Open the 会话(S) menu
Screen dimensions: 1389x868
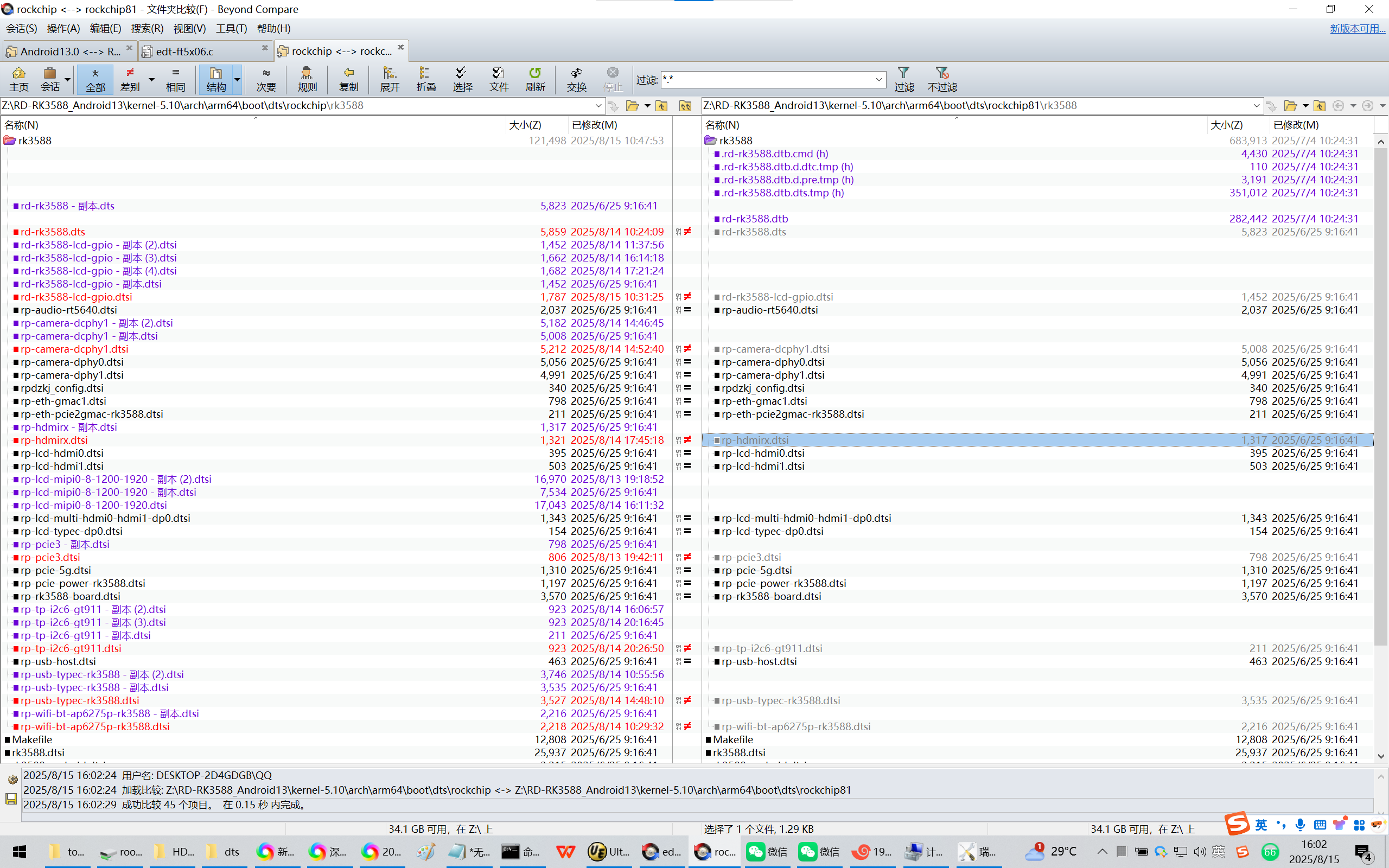pos(22,28)
